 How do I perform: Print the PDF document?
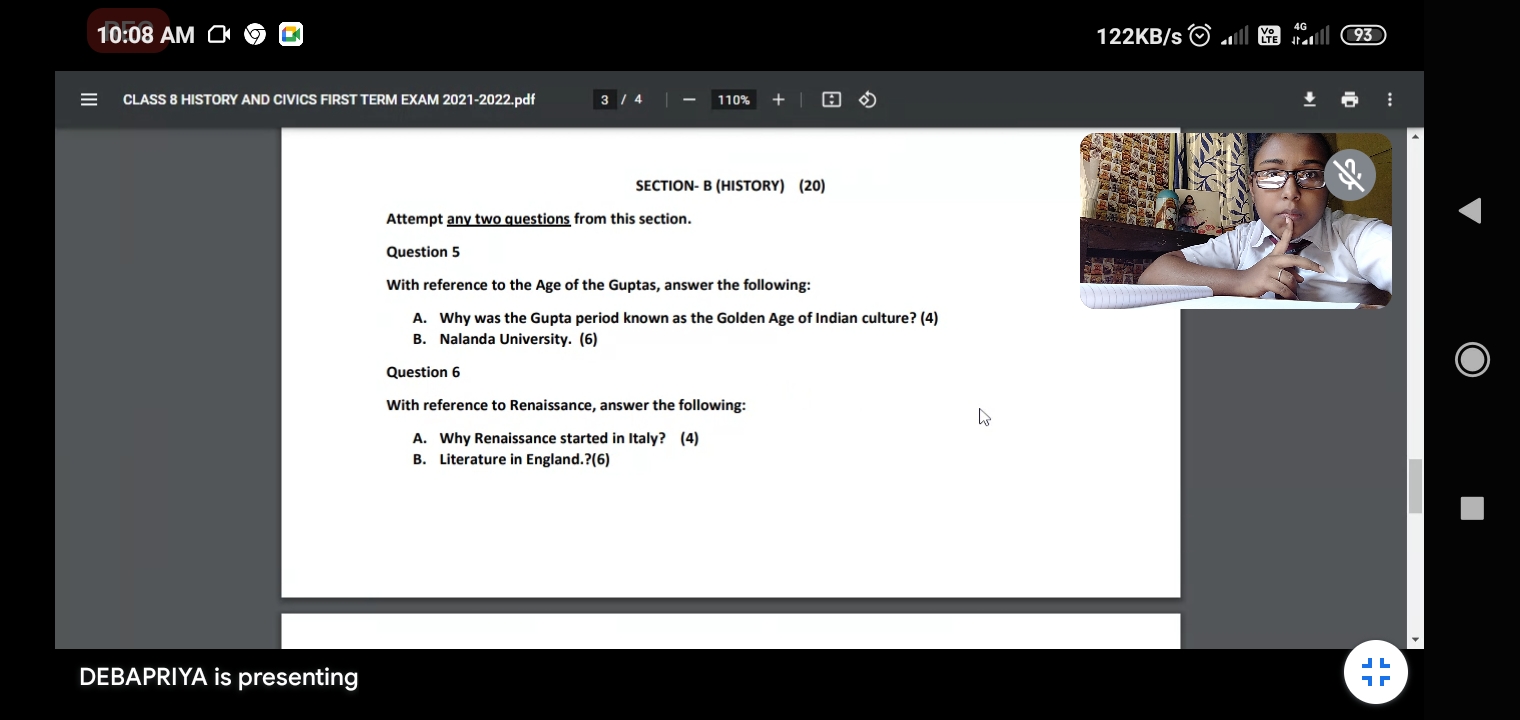click(x=1350, y=100)
